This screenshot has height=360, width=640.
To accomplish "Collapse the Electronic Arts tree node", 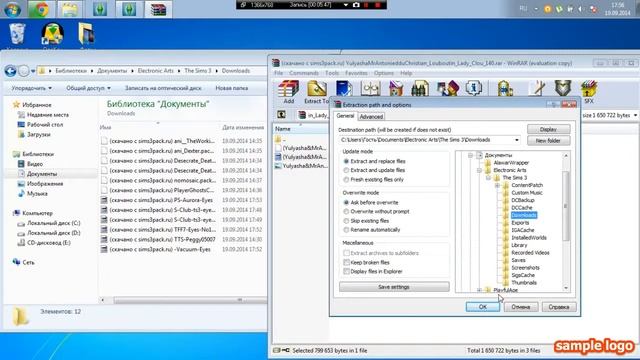I will tap(479, 171).
